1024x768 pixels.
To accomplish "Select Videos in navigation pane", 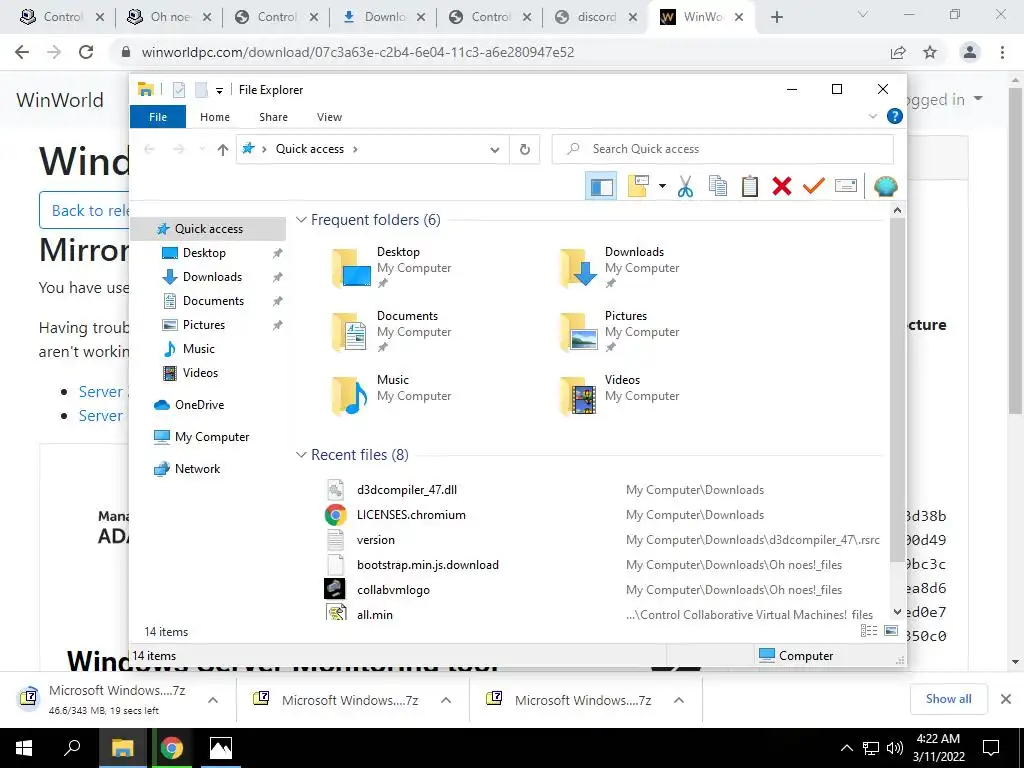I will [x=200, y=373].
